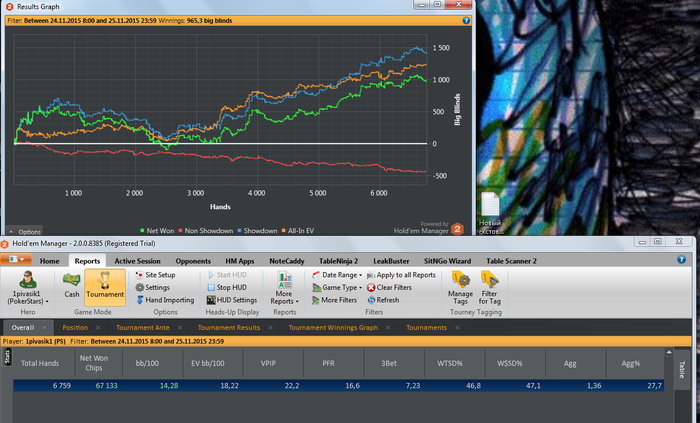Click the 14,28 bb/100 value

click(x=169, y=386)
